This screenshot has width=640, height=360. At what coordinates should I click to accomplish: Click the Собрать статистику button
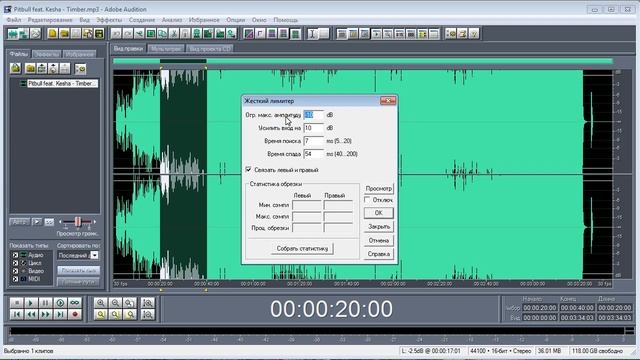point(302,249)
